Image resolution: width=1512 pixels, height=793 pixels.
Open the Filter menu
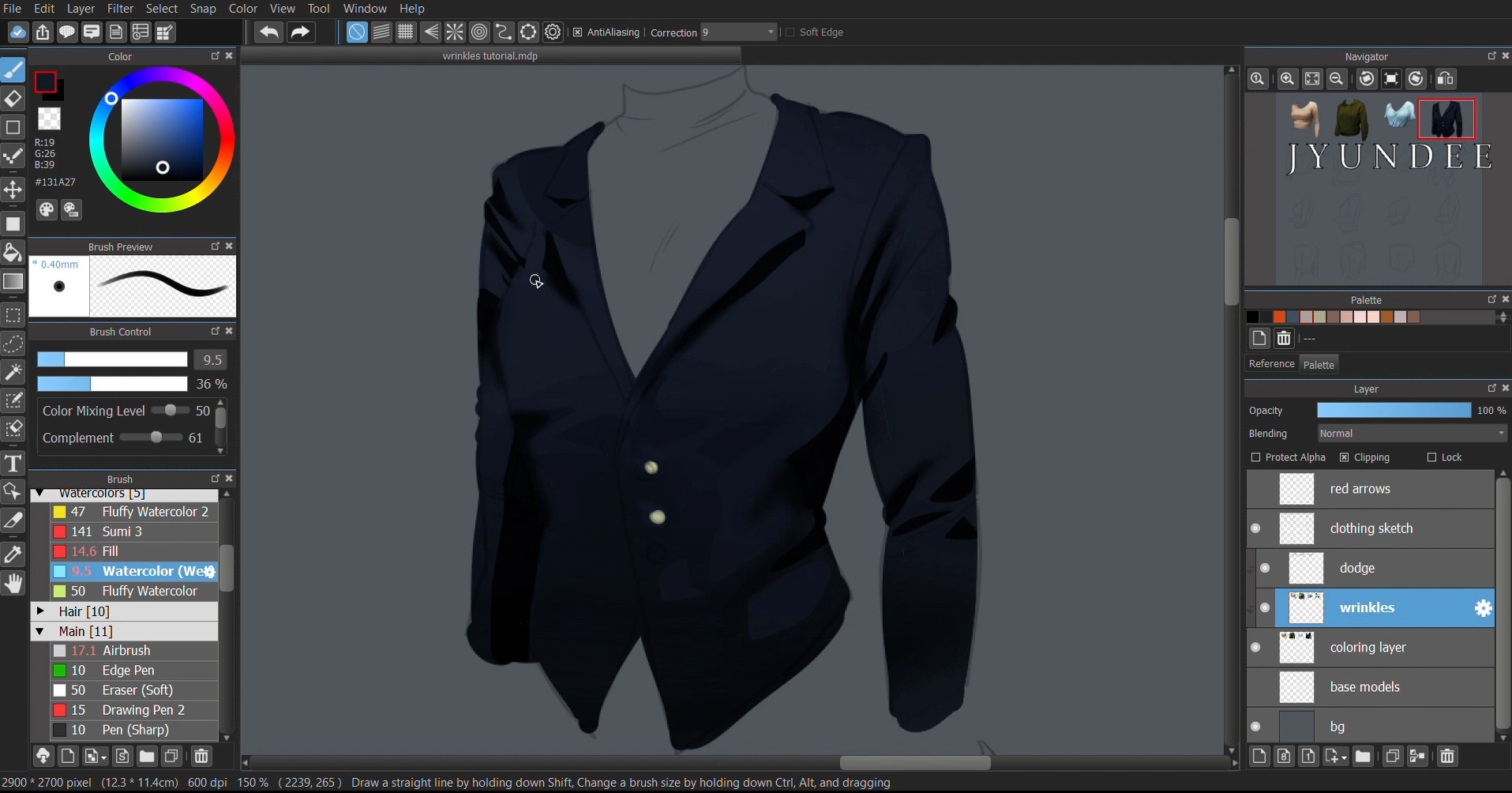[x=120, y=9]
